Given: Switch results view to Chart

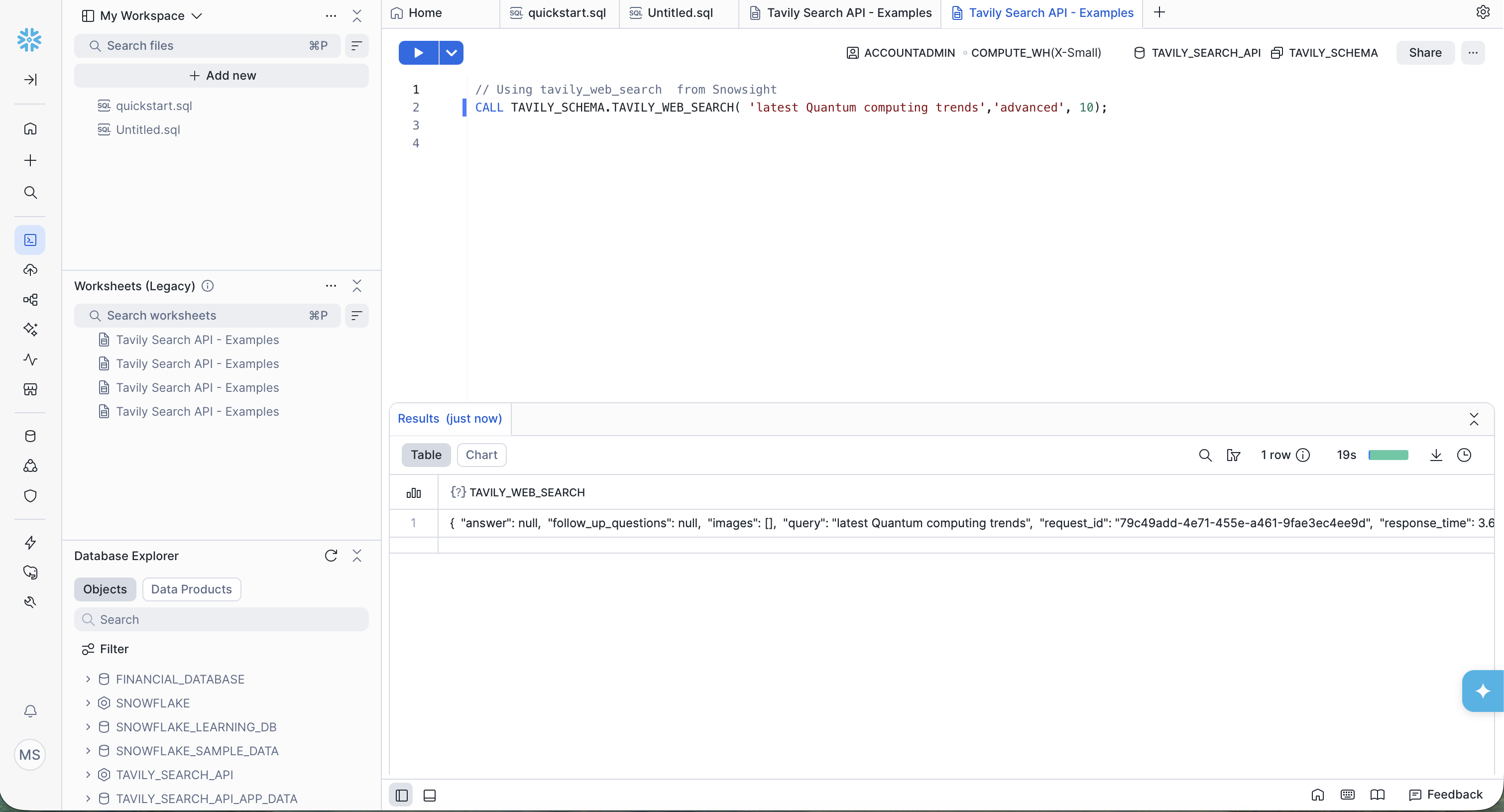Looking at the screenshot, I should pos(481,456).
